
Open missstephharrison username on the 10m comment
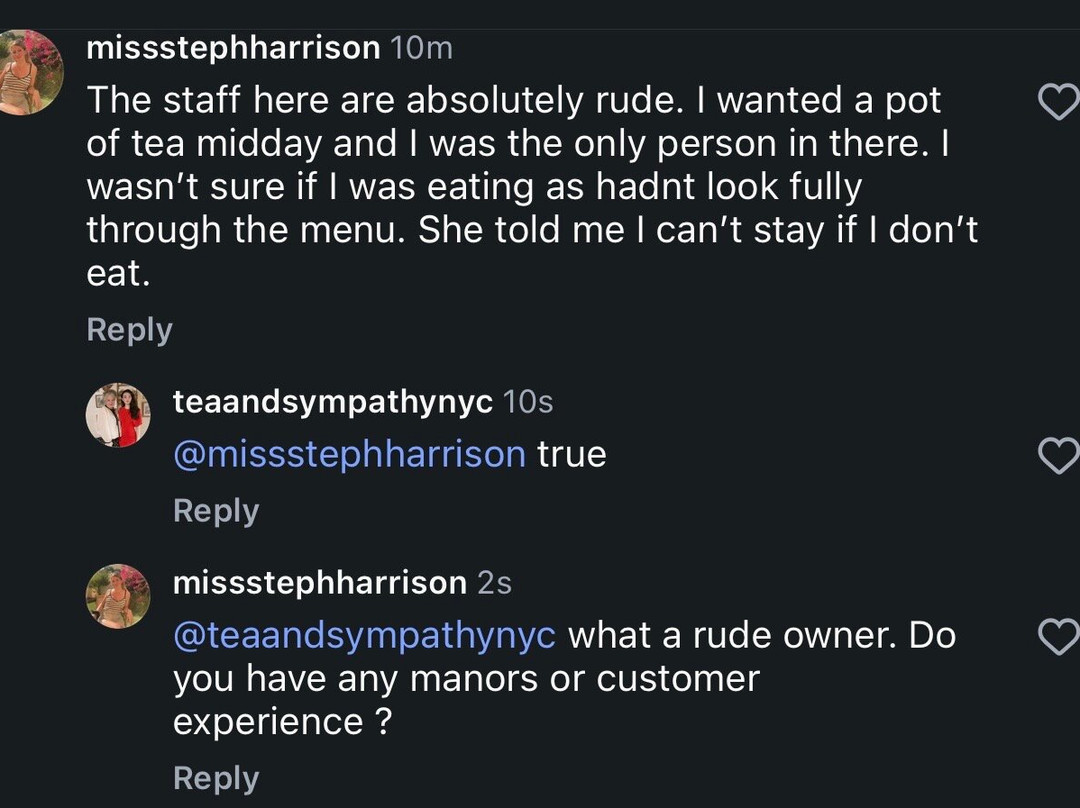(x=233, y=48)
